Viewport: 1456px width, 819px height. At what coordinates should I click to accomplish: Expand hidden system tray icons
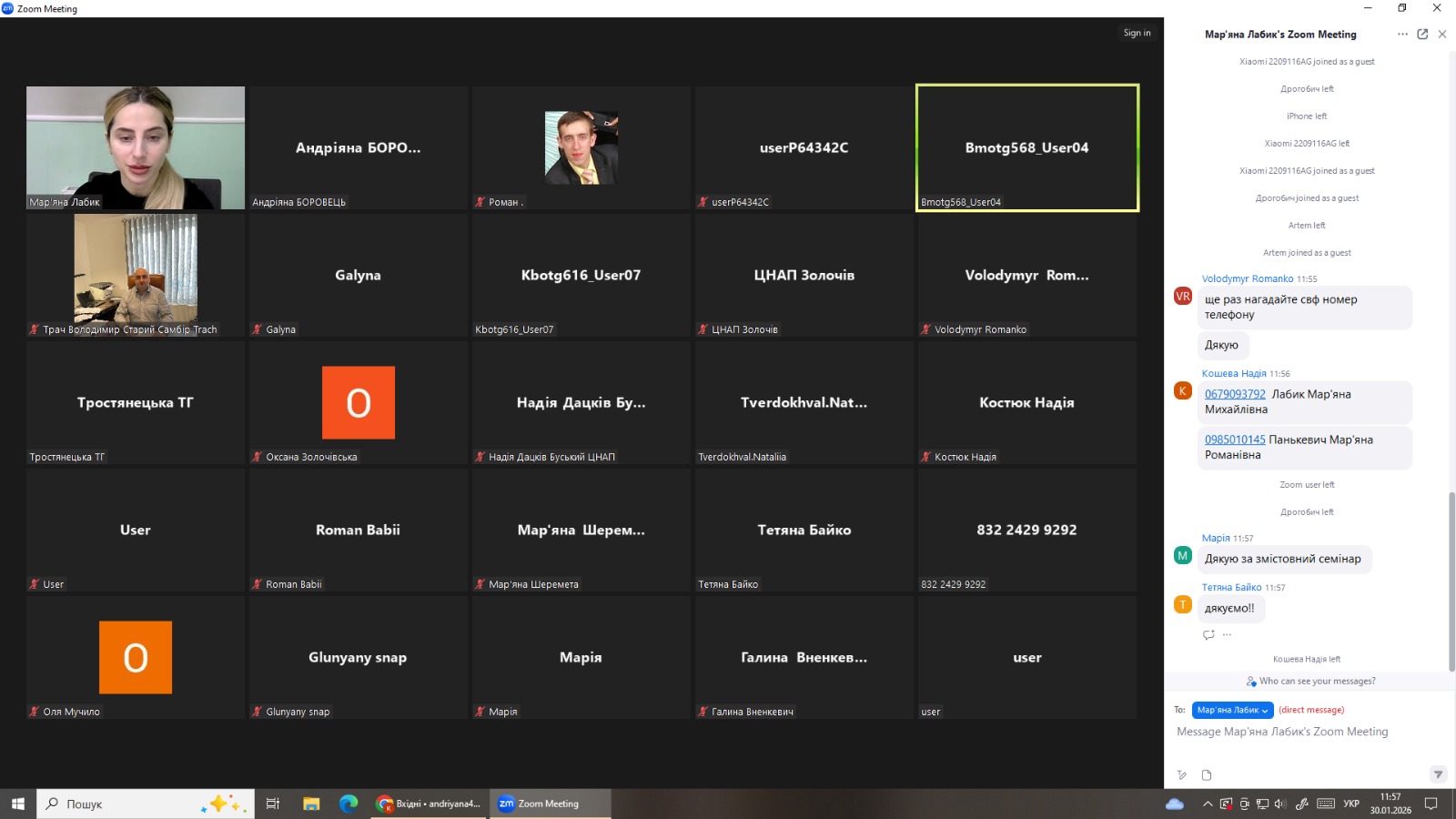point(1208,804)
